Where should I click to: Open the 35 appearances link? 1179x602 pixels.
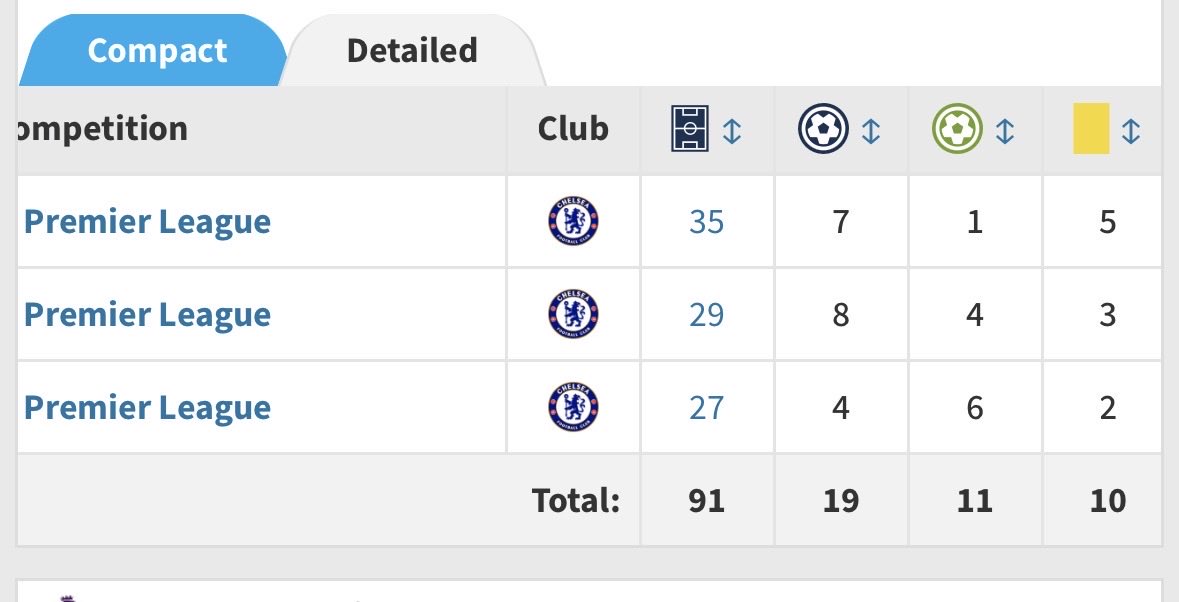[x=706, y=222]
